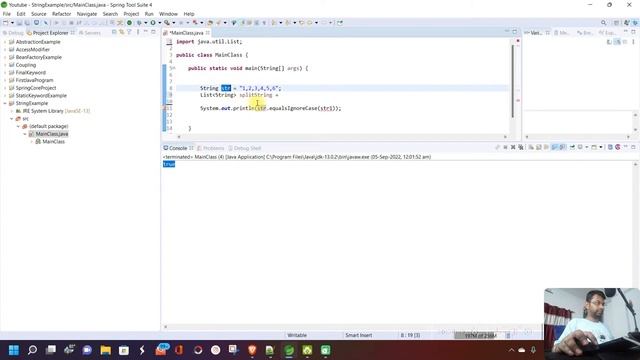This screenshot has width=640, height=360.
Task: Open the Run menu
Action: 149,14
